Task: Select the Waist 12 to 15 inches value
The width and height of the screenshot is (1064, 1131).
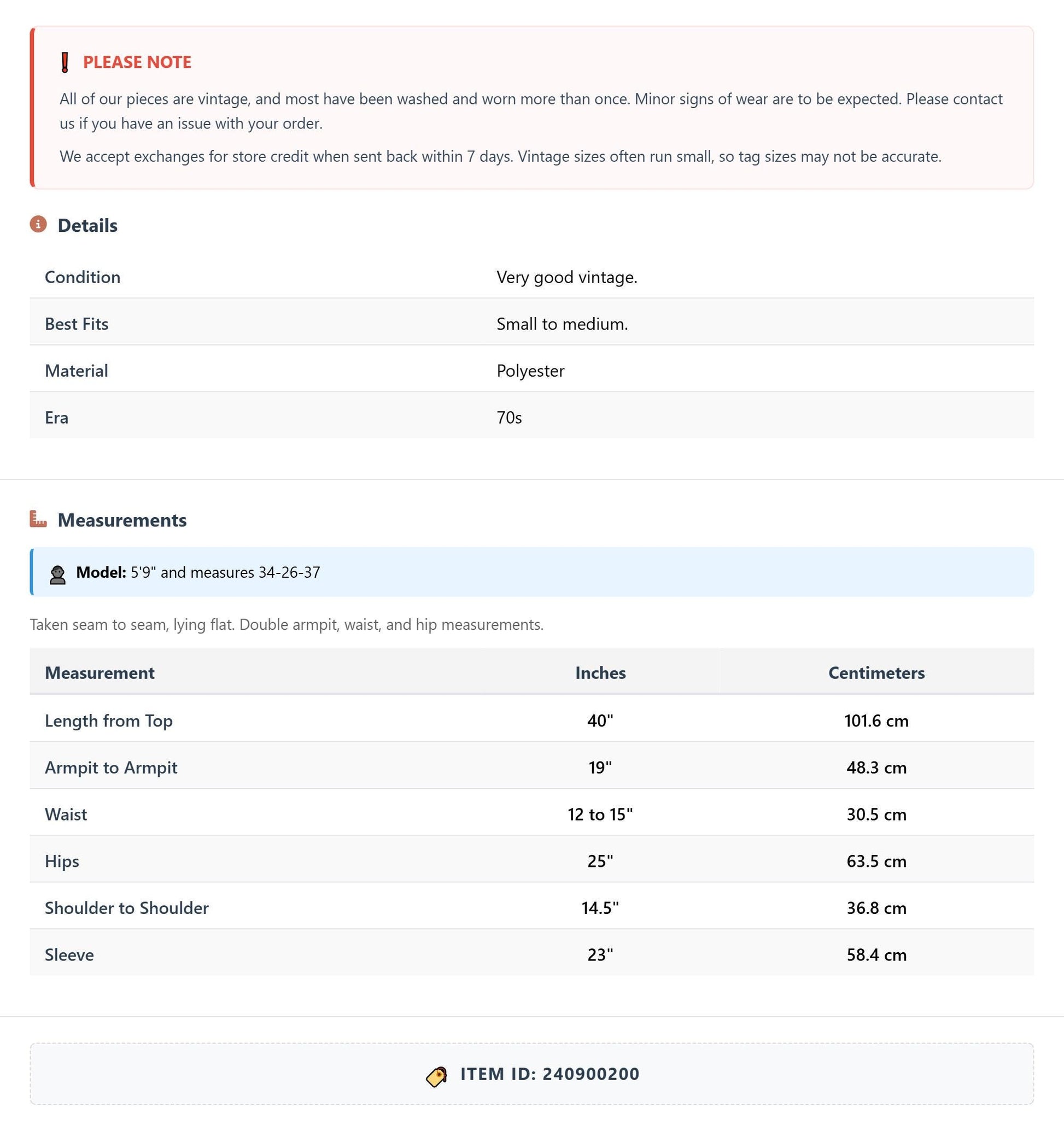Action: point(600,814)
